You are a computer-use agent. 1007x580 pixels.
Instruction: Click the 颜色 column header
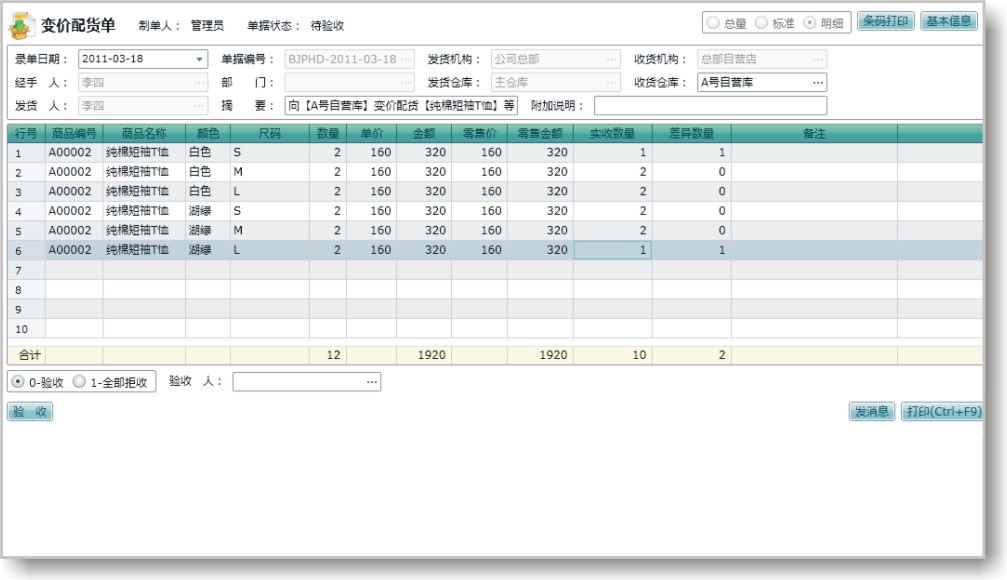click(x=208, y=134)
